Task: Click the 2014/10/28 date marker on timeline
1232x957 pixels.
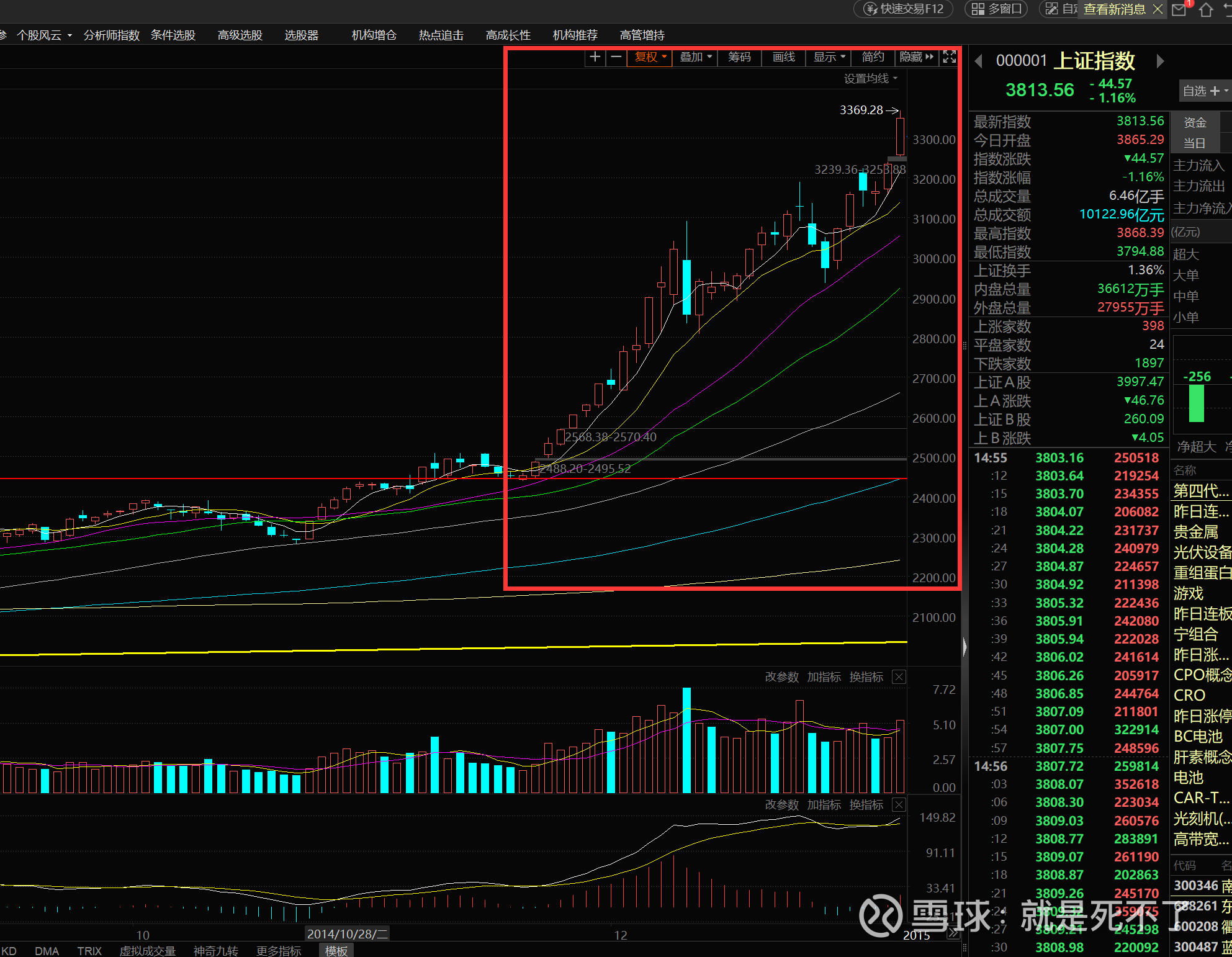Action: pyautogui.click(x=347, y=933)
